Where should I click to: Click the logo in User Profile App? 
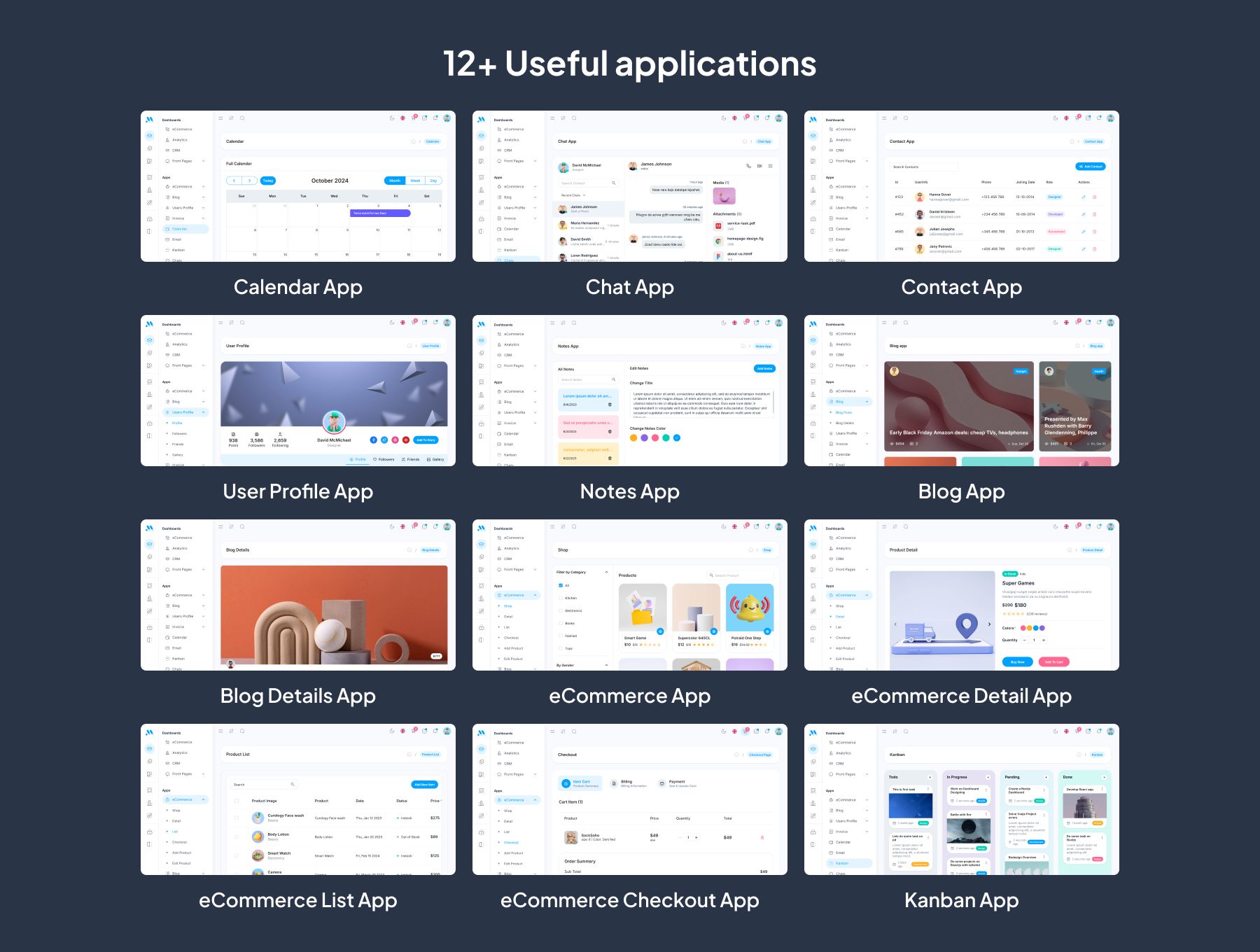coord(149,323)
